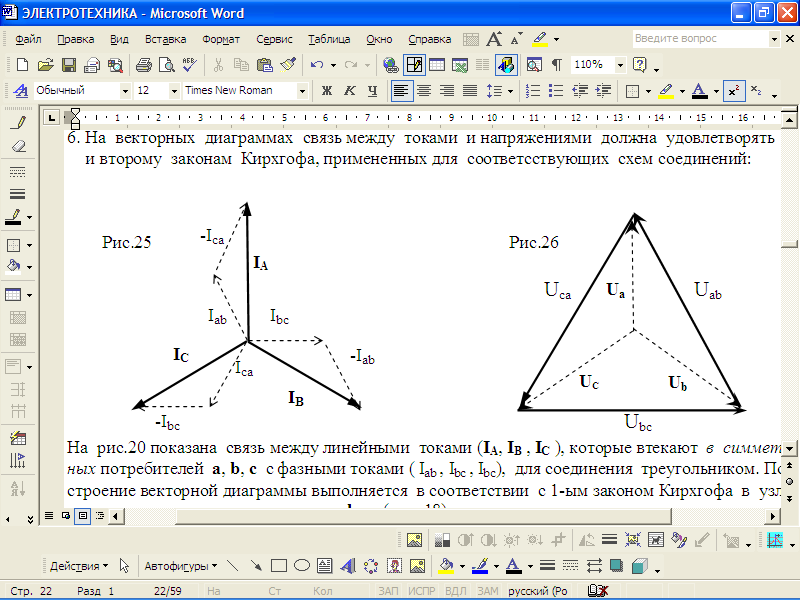The image size is (800, 600).
Task: Run spelling and grammar check
Action: tap(189, 65)
